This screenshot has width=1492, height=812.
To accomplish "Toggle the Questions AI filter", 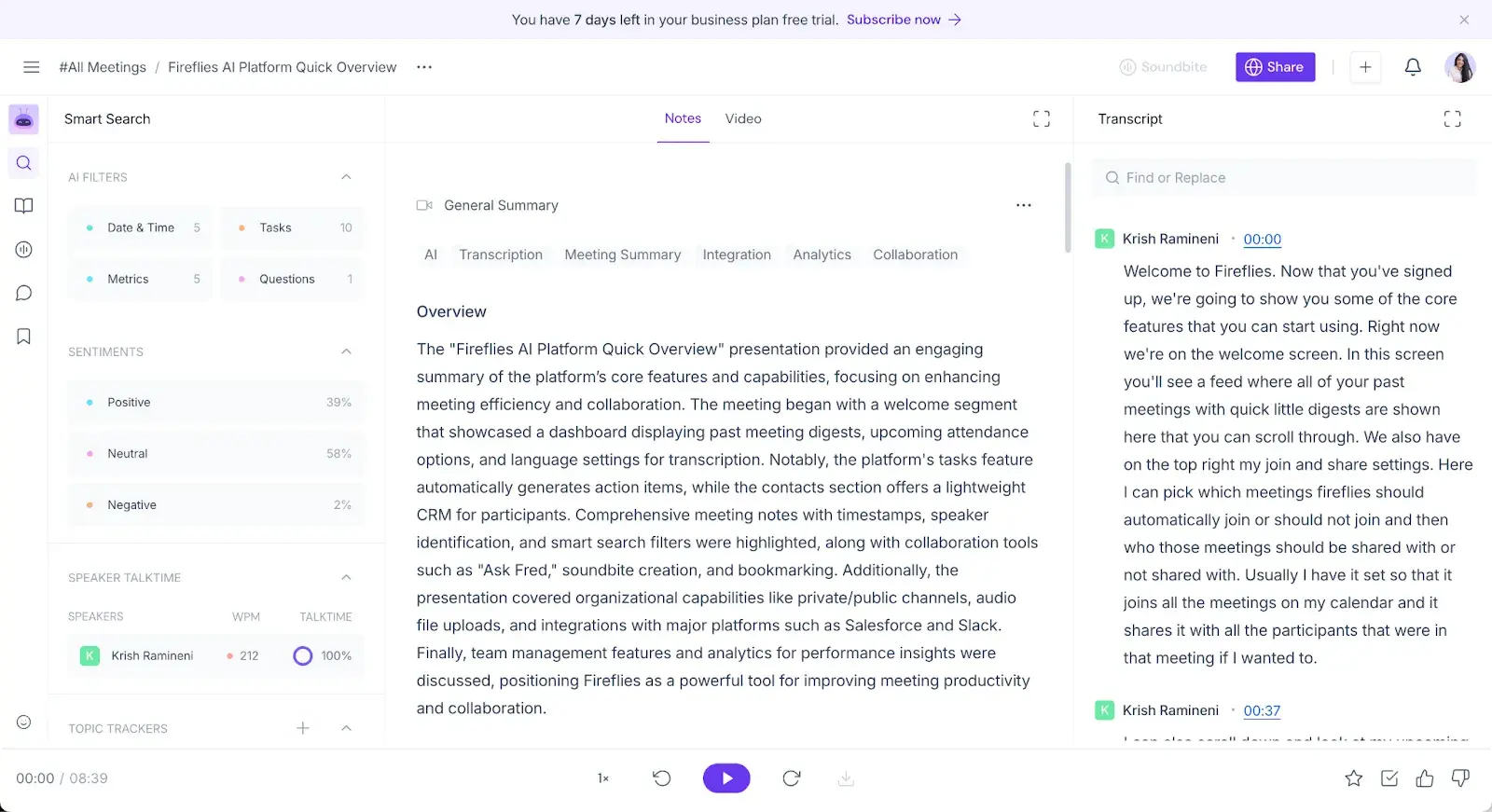I will [293, 279].
